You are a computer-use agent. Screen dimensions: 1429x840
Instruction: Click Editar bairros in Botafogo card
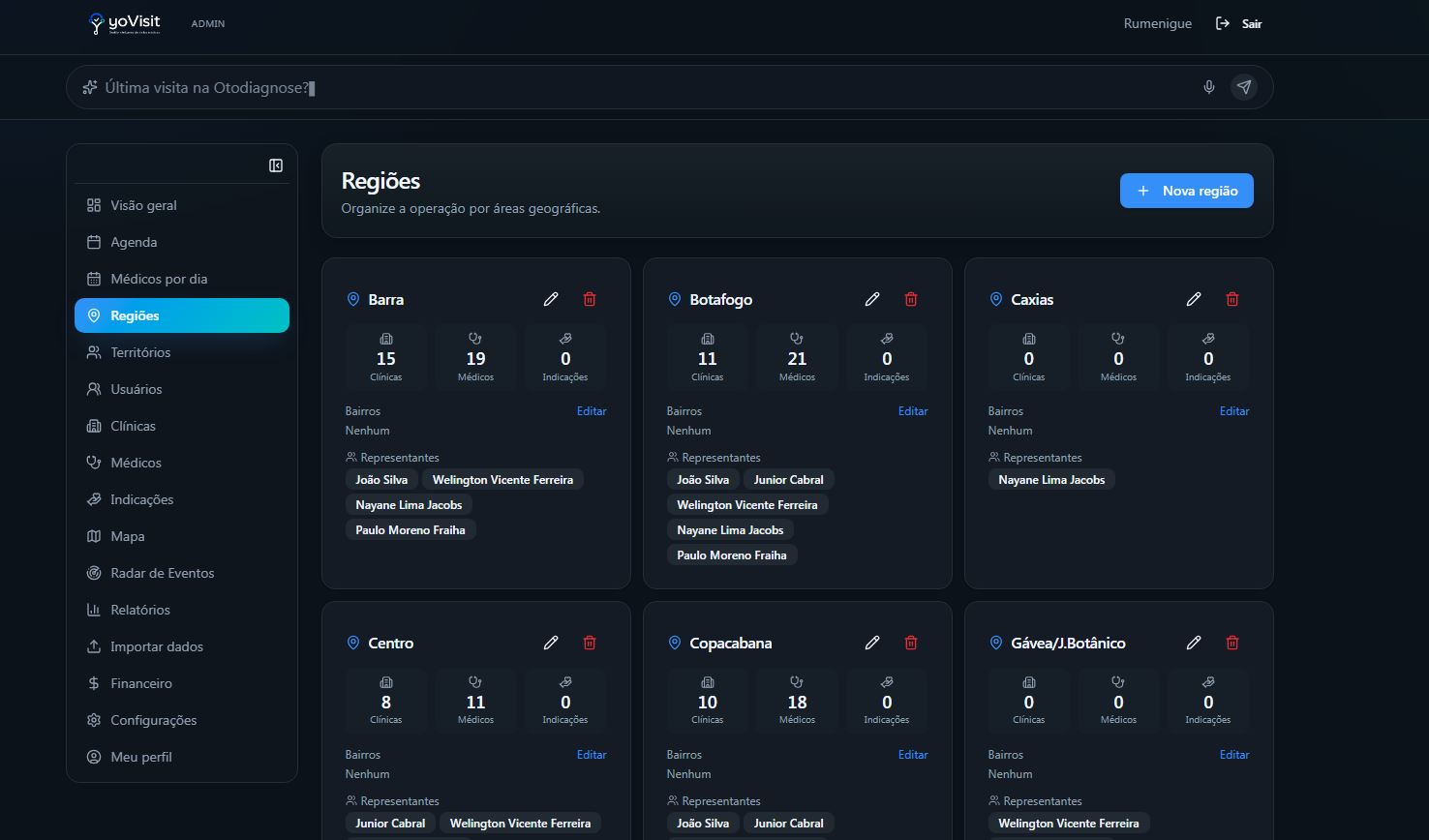[913, 411]
